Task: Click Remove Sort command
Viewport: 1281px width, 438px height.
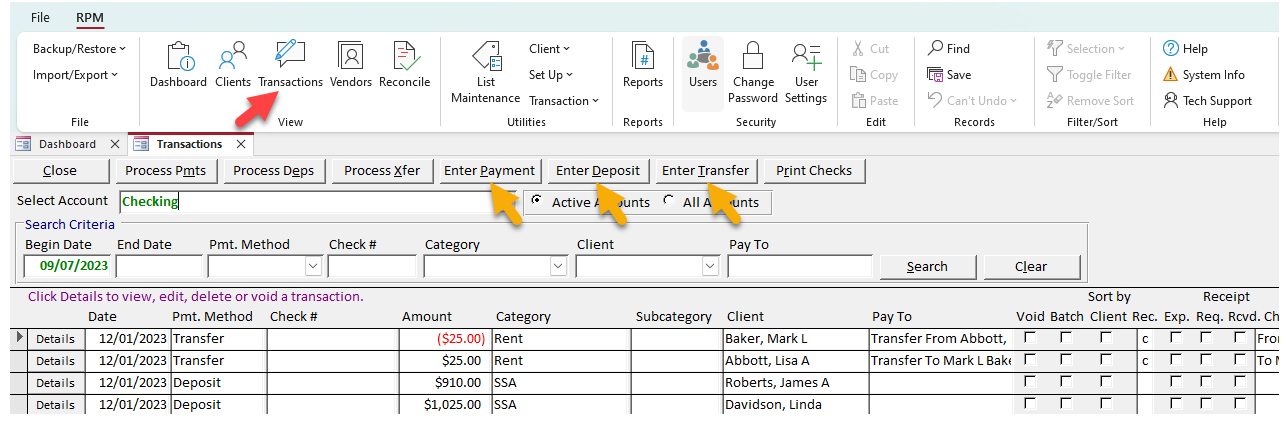Action: point(1090,100)
